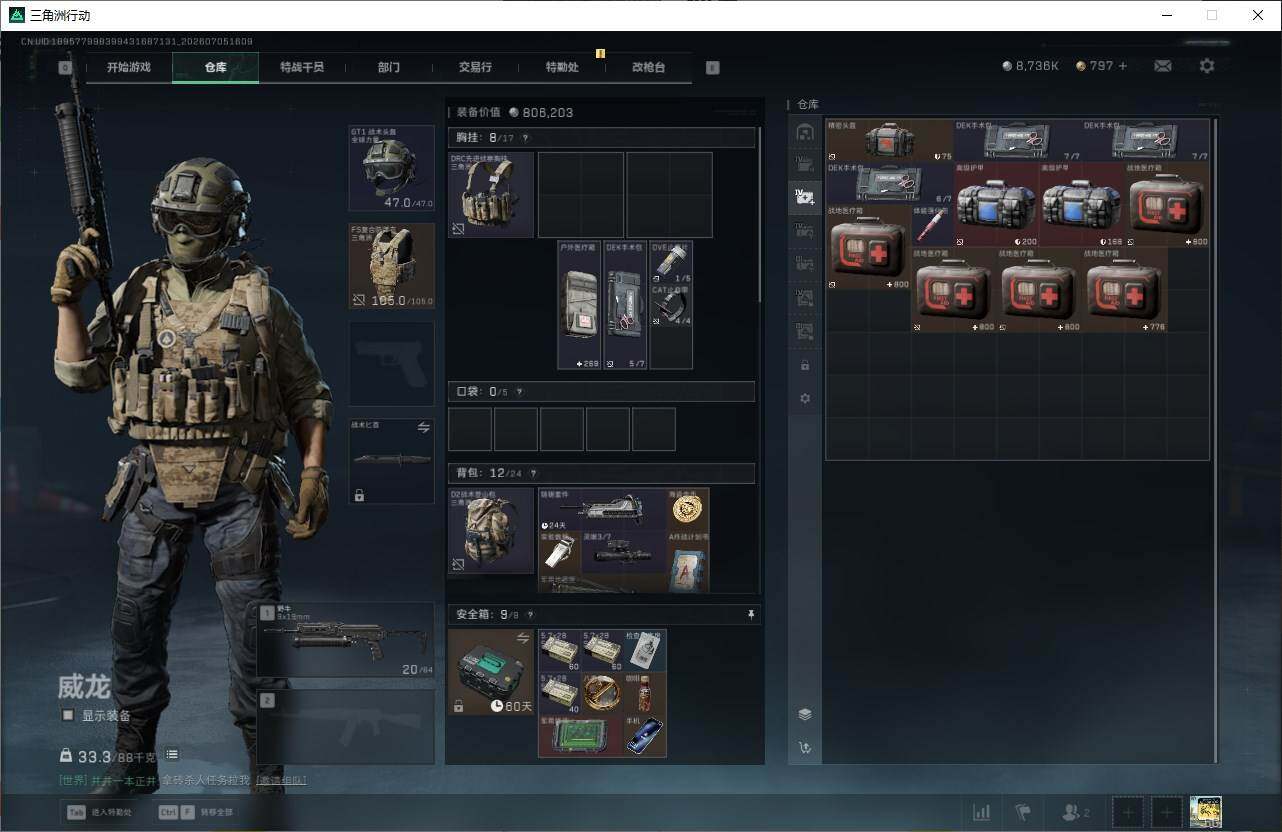This screenshot has height=832, width=1282.
Task: Open the stats bar chart icon
Action: (x=982, y=812)
